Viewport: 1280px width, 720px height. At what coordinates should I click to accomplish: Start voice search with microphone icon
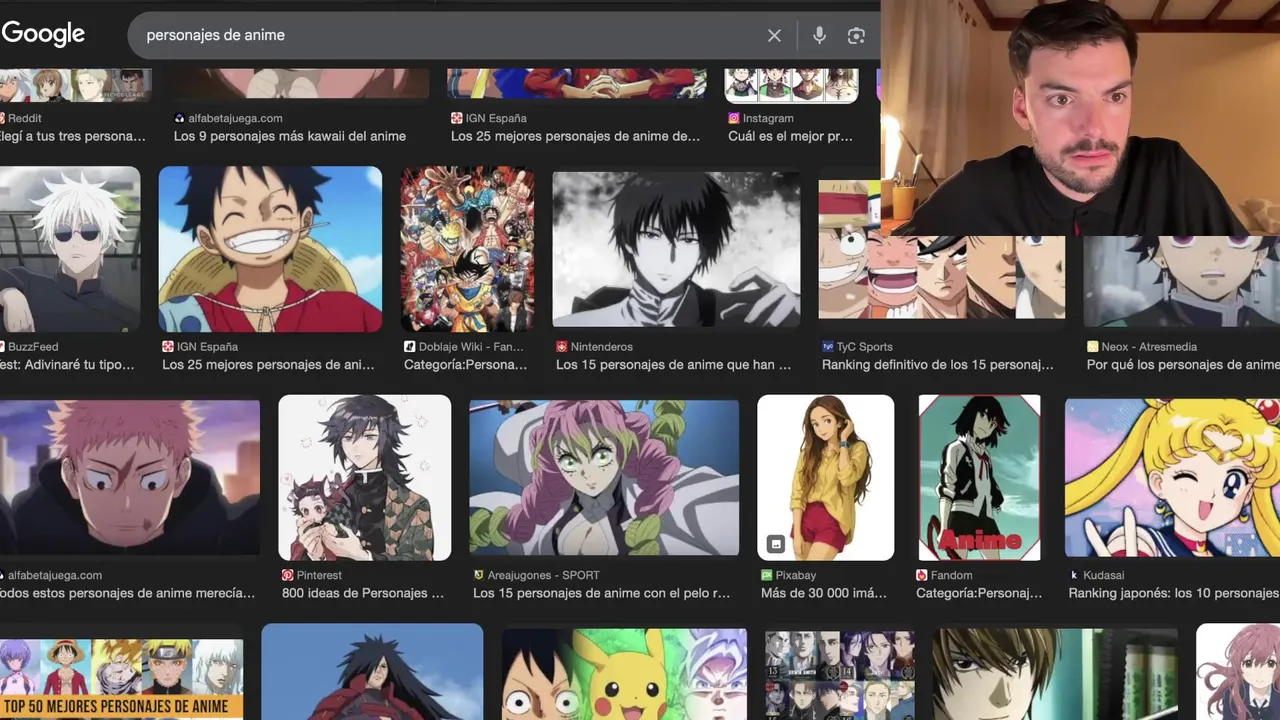pyautogui.click(x=819, y=35)
